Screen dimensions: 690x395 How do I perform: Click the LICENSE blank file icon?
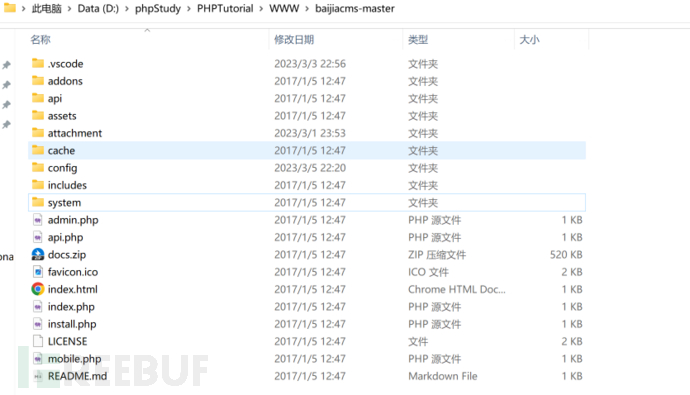click(x=38, y=341)
